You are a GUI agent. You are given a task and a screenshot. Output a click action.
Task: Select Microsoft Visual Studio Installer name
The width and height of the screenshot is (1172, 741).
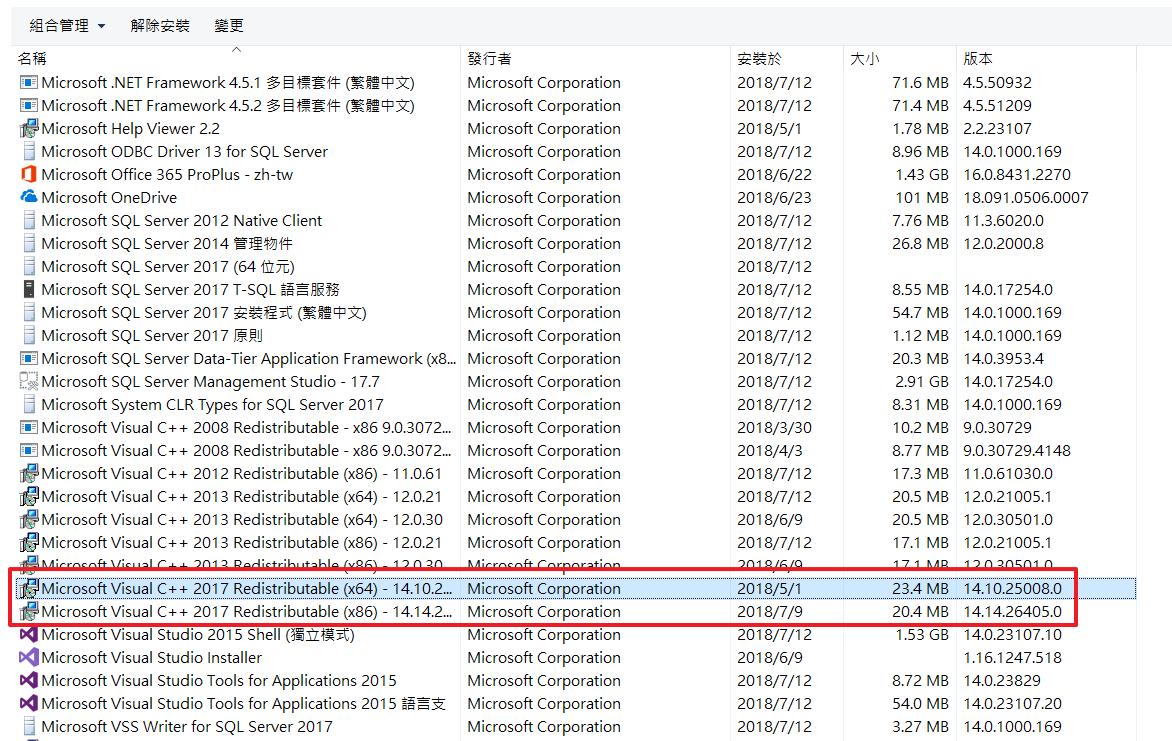(x=152, y=657)
